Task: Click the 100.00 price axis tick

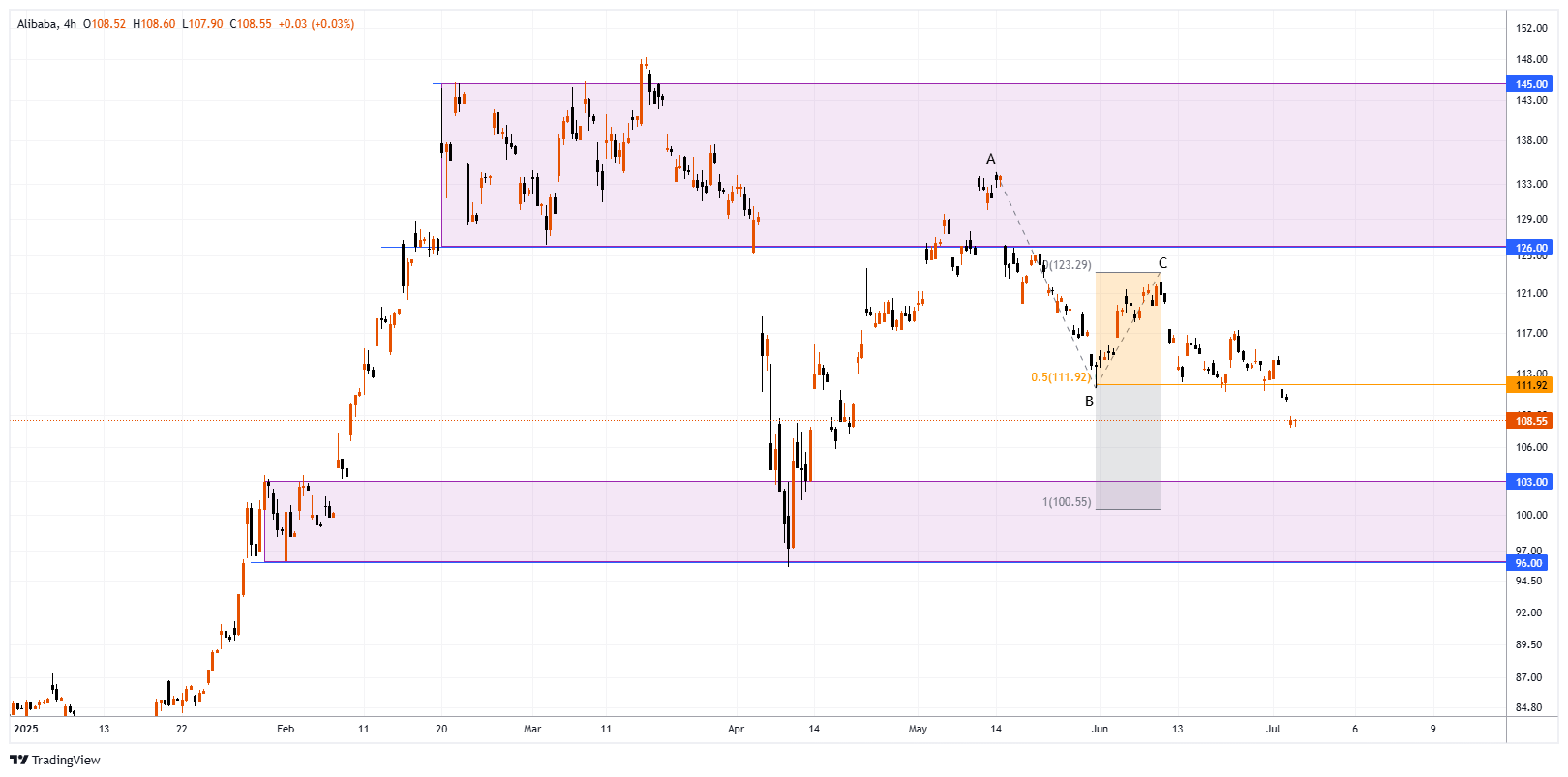Action: pos(1531,515)
